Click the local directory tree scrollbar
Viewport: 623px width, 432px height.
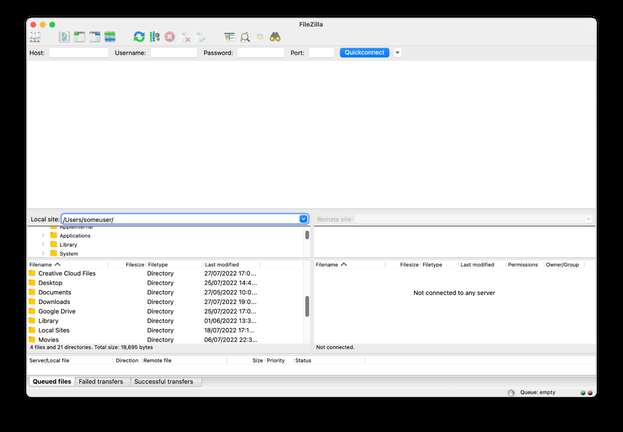pos(307,235)
